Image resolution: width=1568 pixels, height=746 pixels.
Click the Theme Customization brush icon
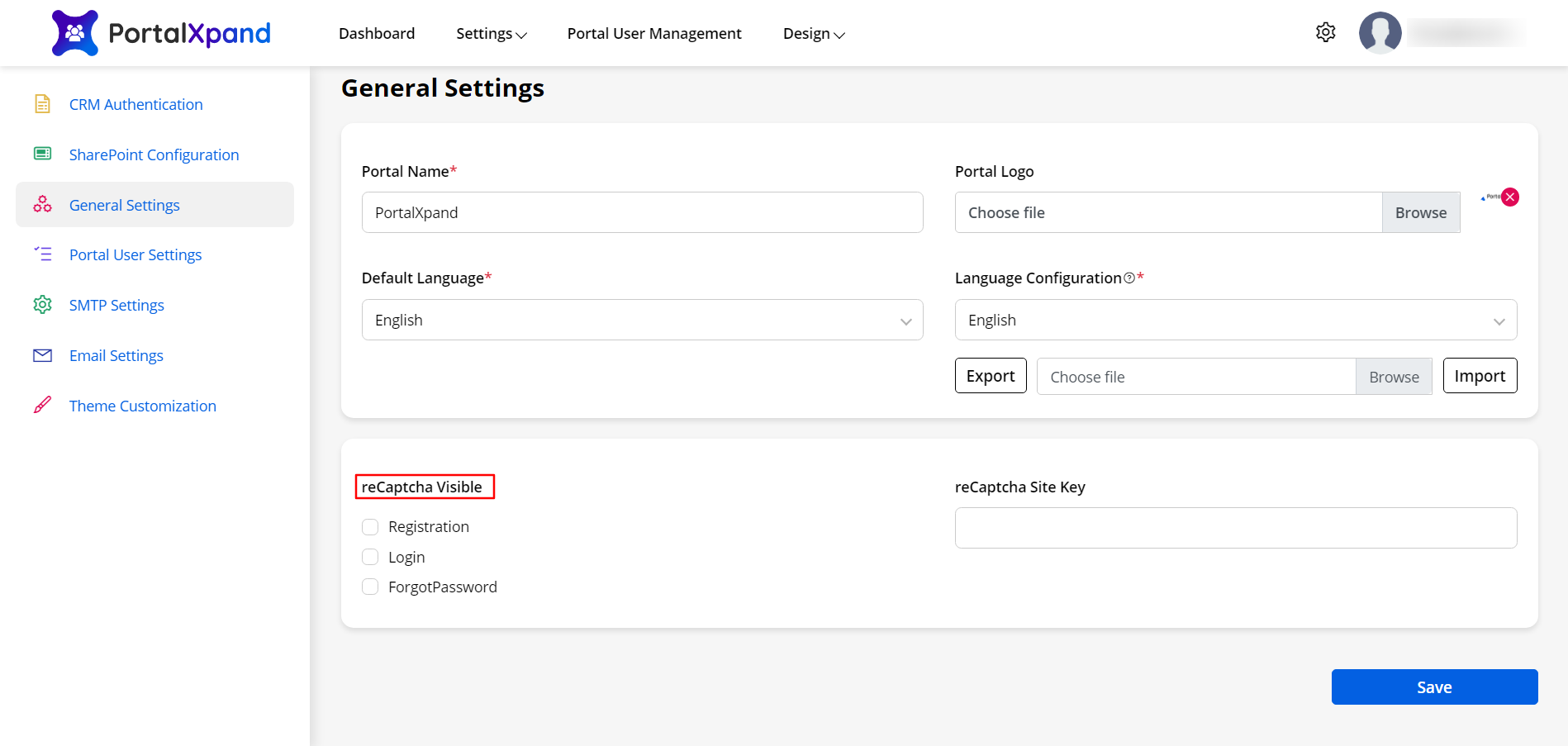click(x=42, y=406)
